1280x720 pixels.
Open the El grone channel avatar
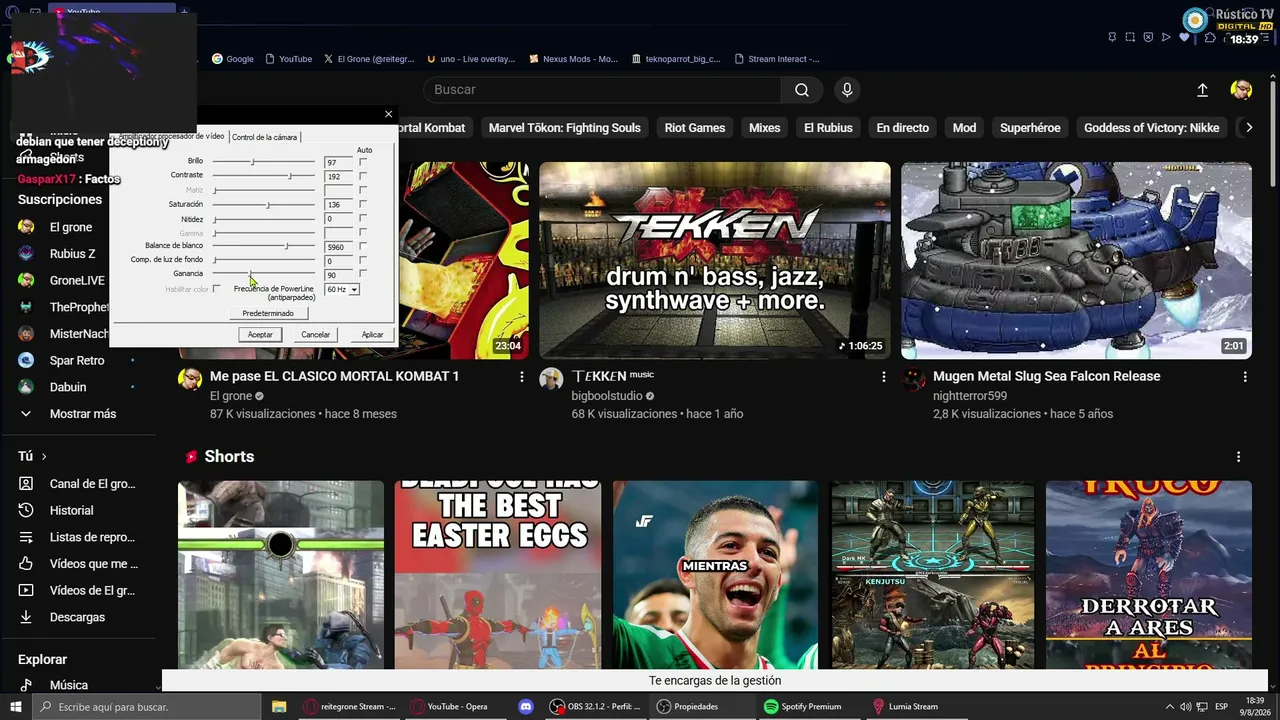[x=190, y=379]
